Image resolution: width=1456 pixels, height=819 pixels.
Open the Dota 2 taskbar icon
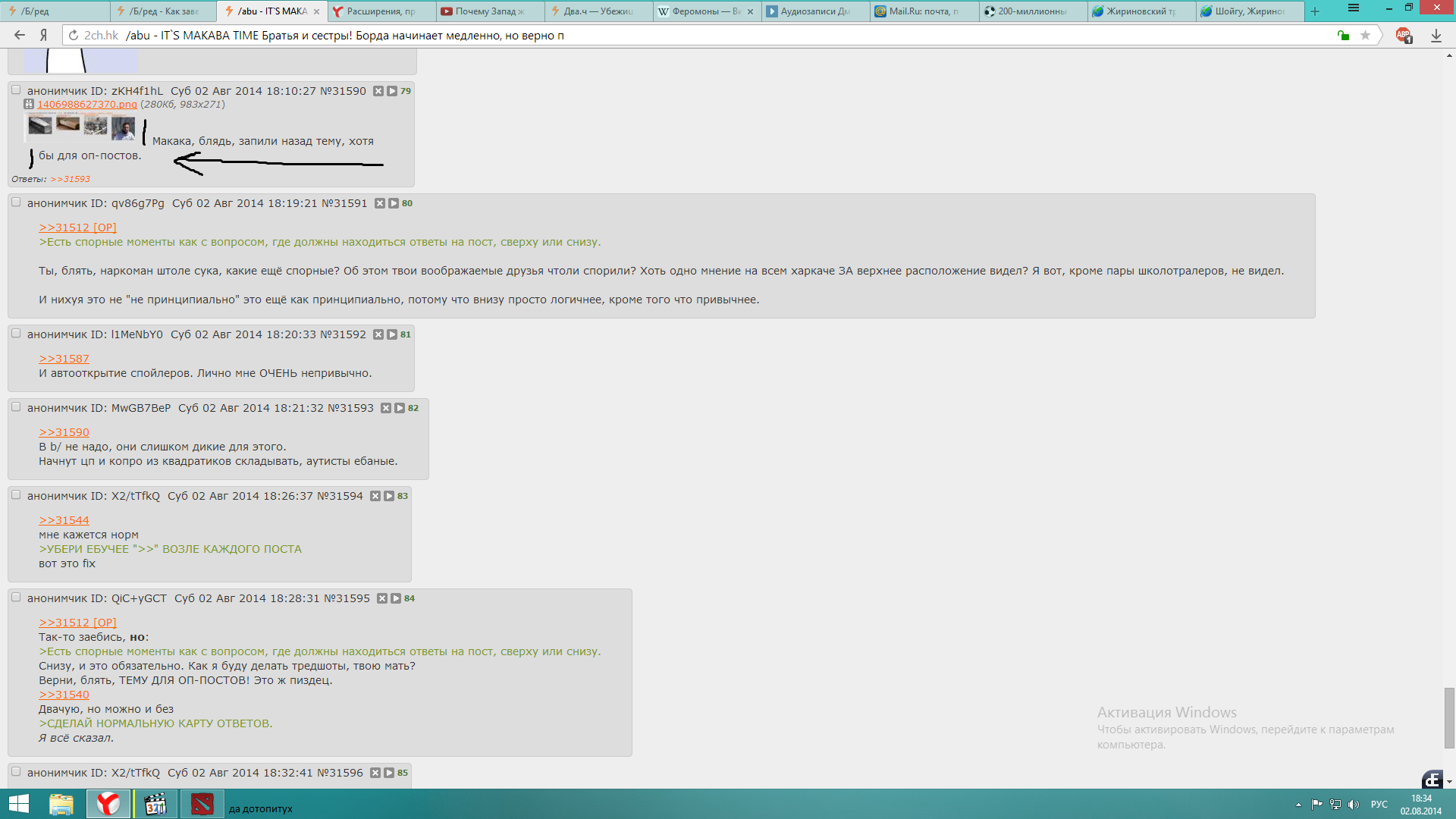point(202,804)
